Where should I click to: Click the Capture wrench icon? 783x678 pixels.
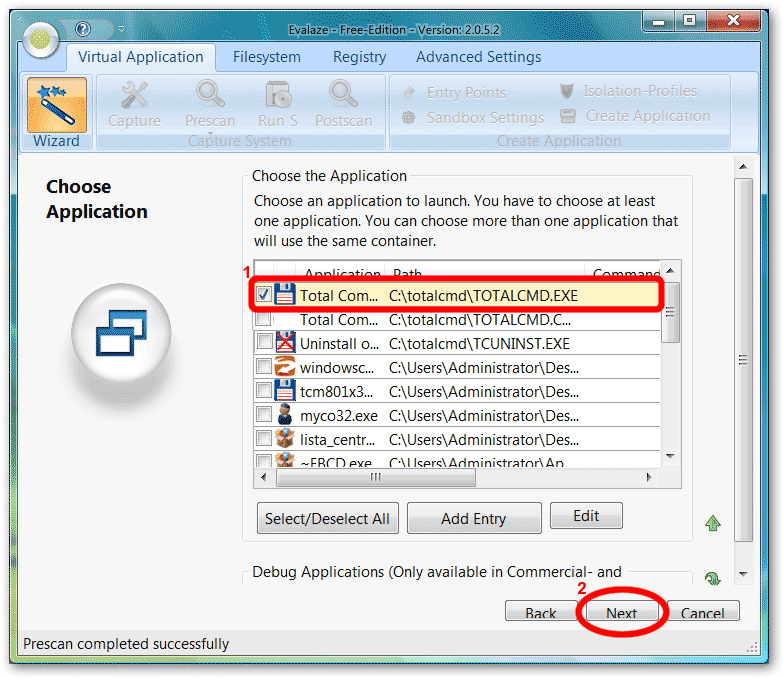[134, 94]
